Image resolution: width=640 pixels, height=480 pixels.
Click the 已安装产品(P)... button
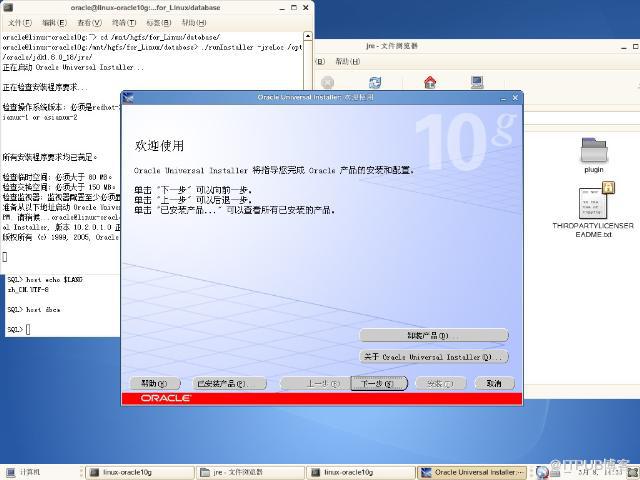[229, 383]
